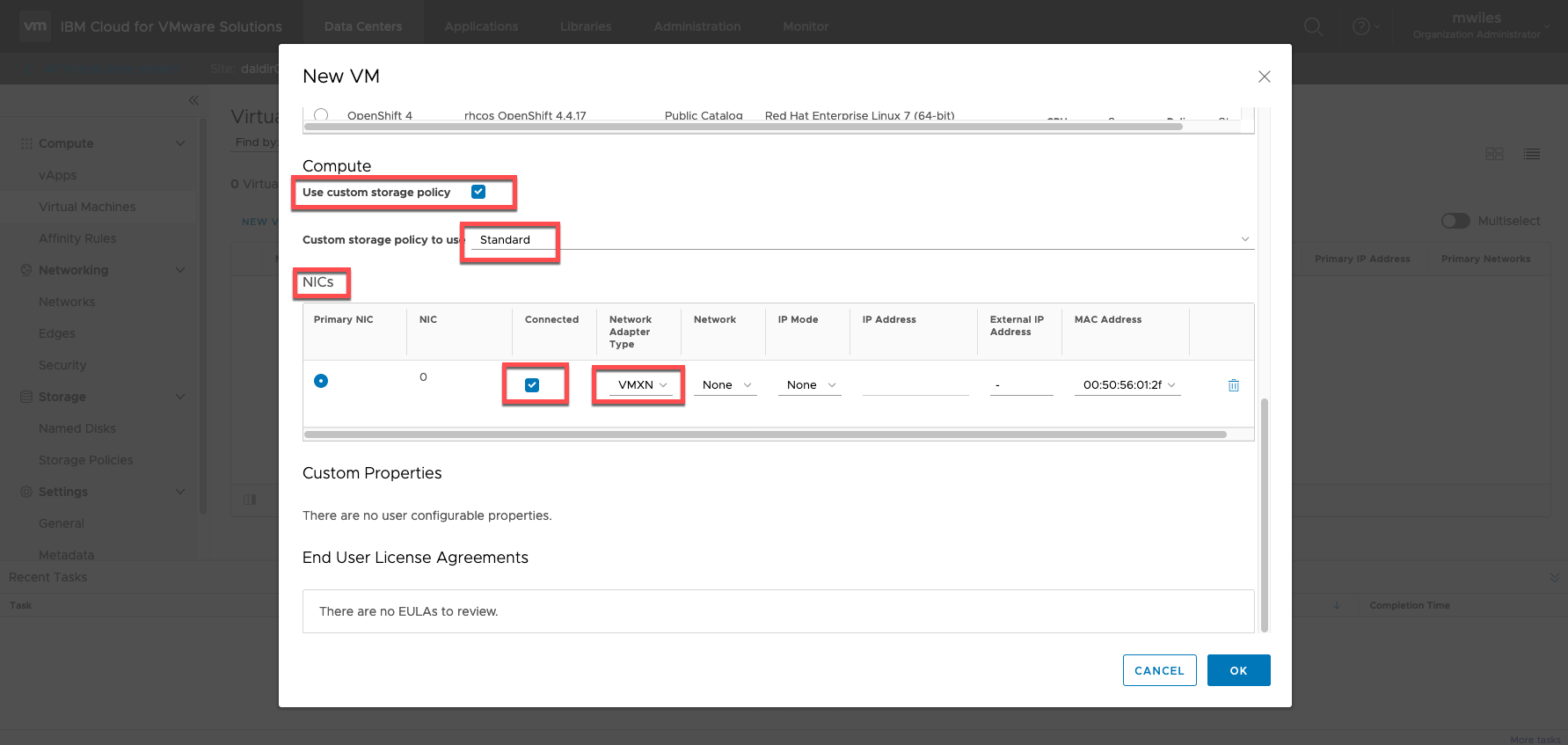Click the dialog vertical scrollbar
Image resolution: width=1568 pixels, height=745 pixels.
point(1265,515)
